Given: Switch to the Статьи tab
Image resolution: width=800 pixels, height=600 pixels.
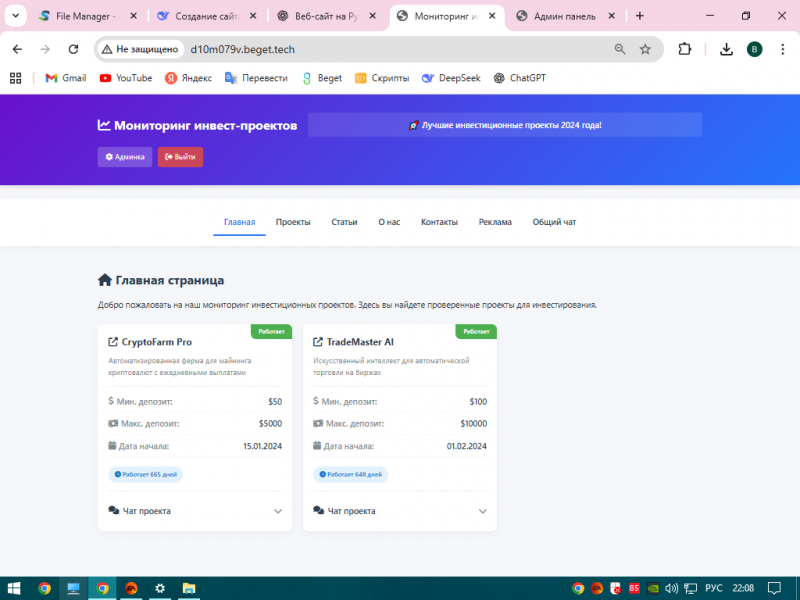Looking at the screenshot, I should [x=344, y=222].
